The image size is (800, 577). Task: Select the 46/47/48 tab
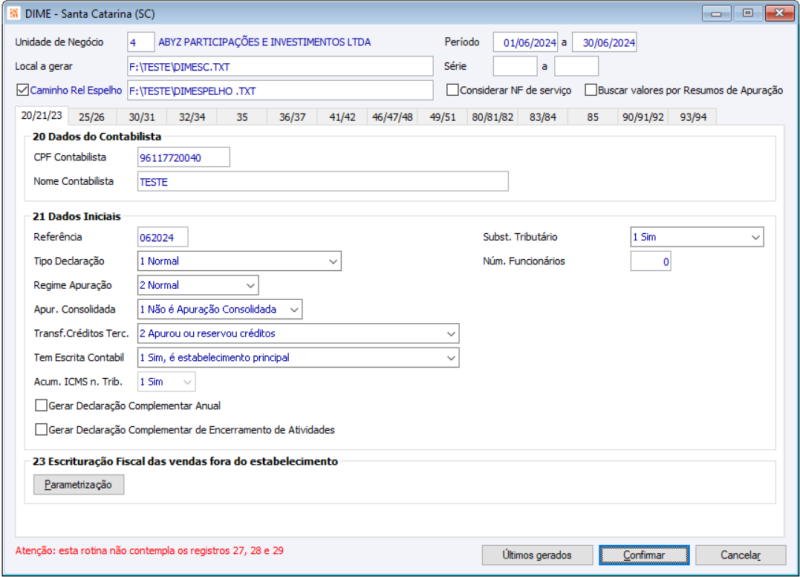coord(392,117)
